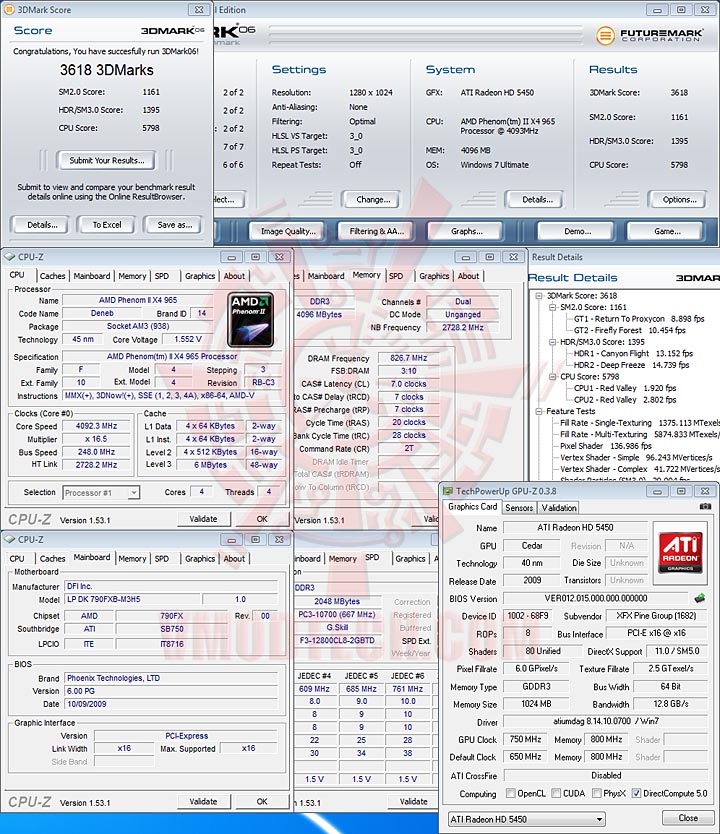Image resolution: width=720 pixels, height=834 pixels.
Task: Click the DRAM Frequency 826.7 MHz value
Action: point(408,358)
